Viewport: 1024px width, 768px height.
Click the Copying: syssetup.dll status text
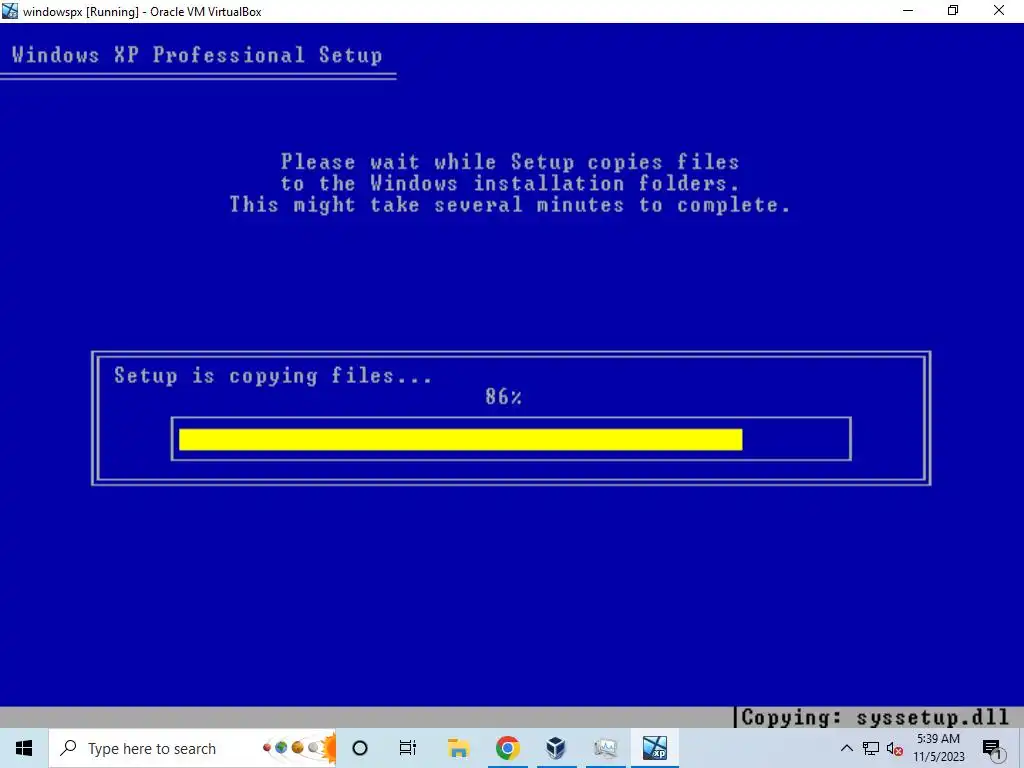coord(875,718)
